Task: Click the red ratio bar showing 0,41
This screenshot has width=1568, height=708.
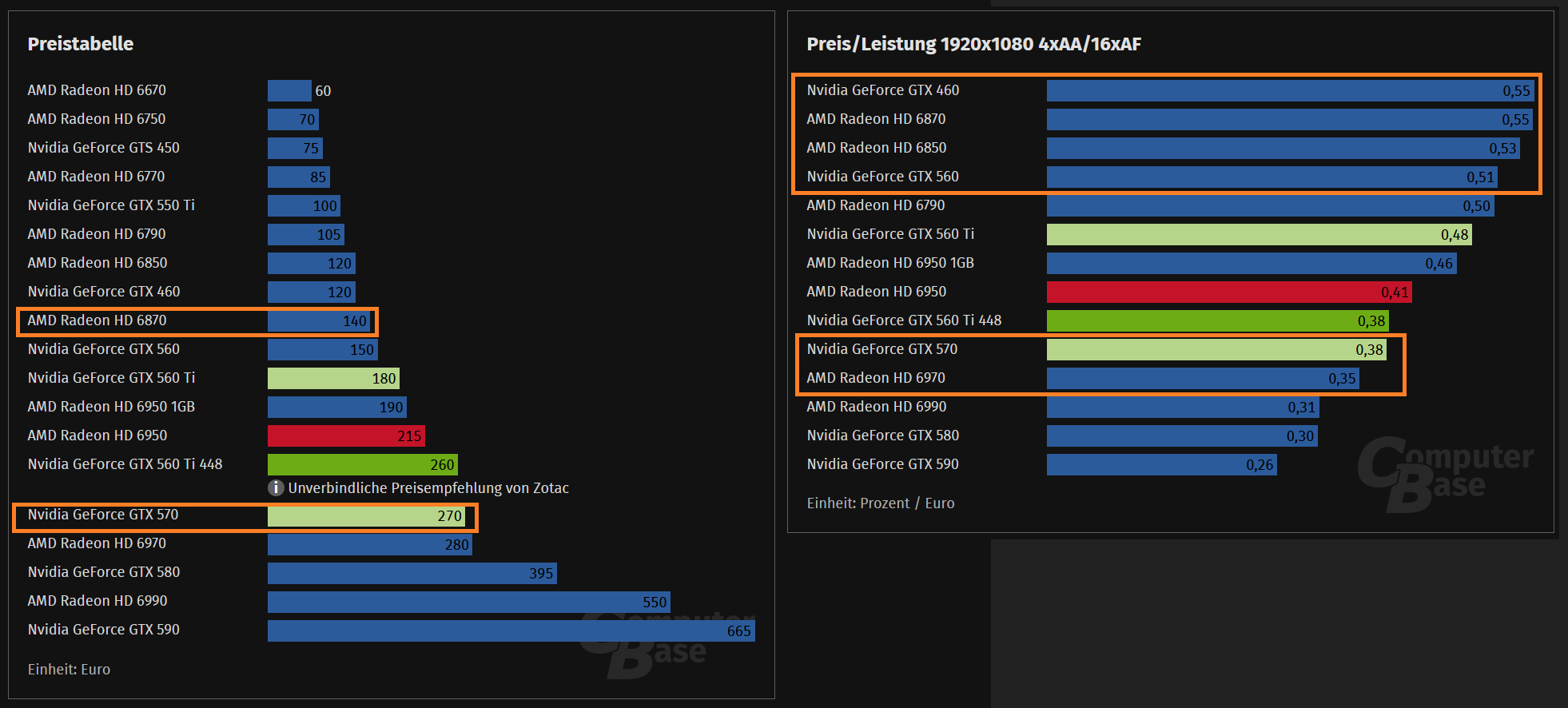Action: pyautogui.click(x=1230, y=292)
